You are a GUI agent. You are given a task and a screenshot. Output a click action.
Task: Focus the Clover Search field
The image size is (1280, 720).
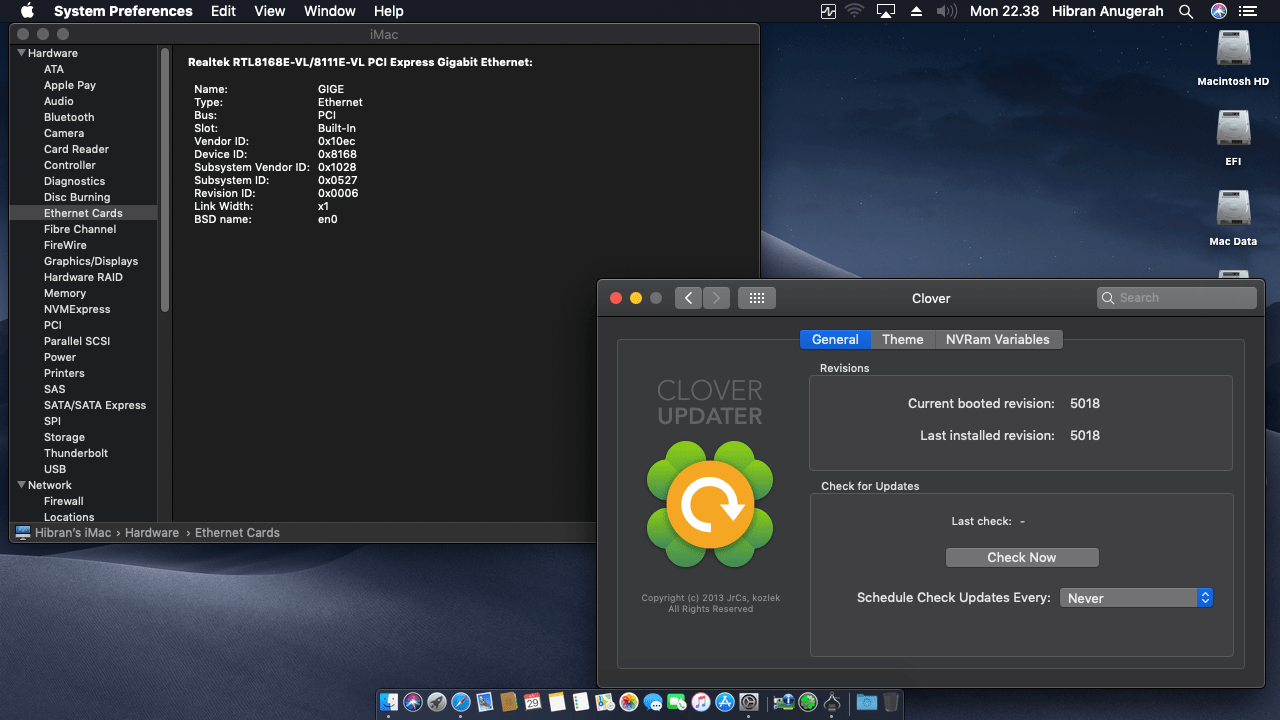1177,298
